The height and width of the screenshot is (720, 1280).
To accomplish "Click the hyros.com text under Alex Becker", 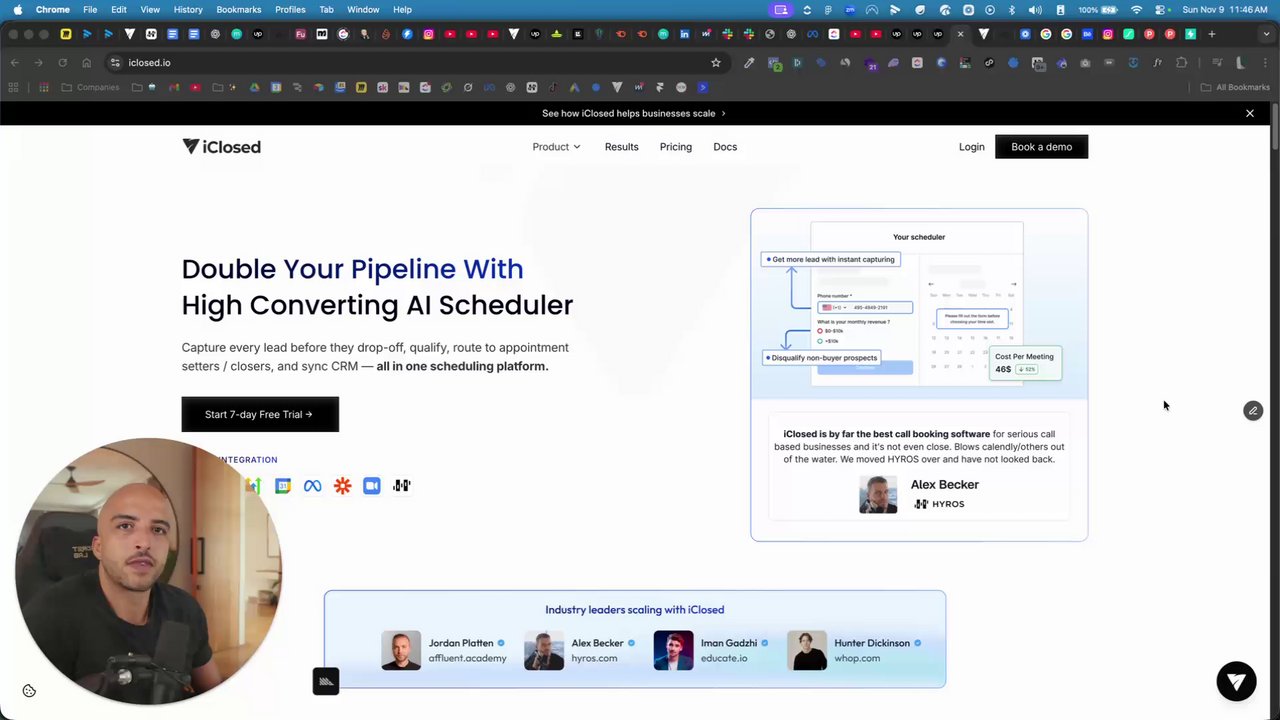I will tap(594, 658).
